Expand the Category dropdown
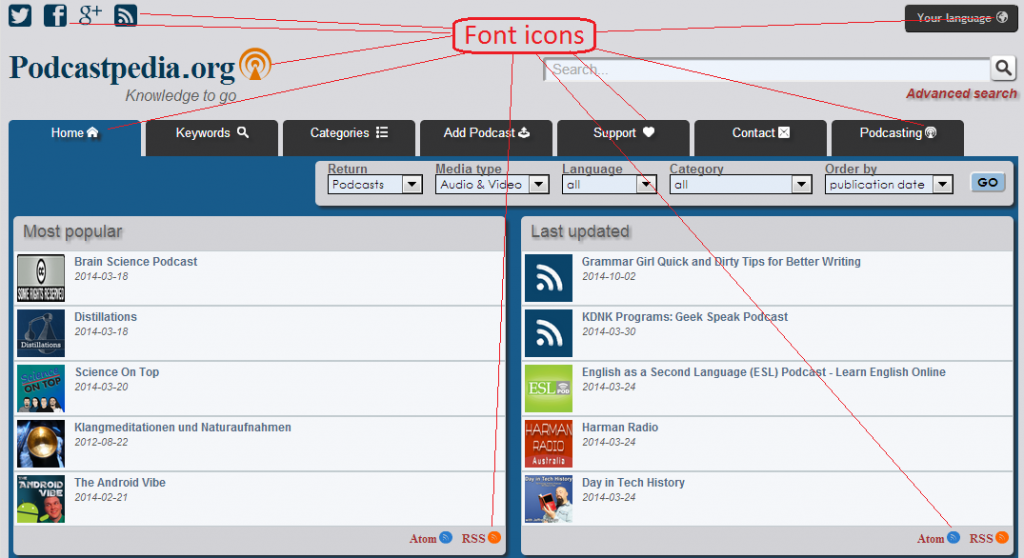The width and height of the screenshot is (1024, 558). coord(740,184)
